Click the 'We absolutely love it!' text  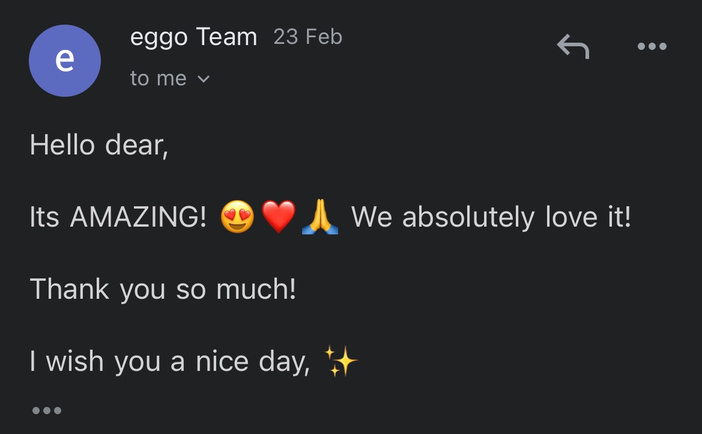(491, 217)
